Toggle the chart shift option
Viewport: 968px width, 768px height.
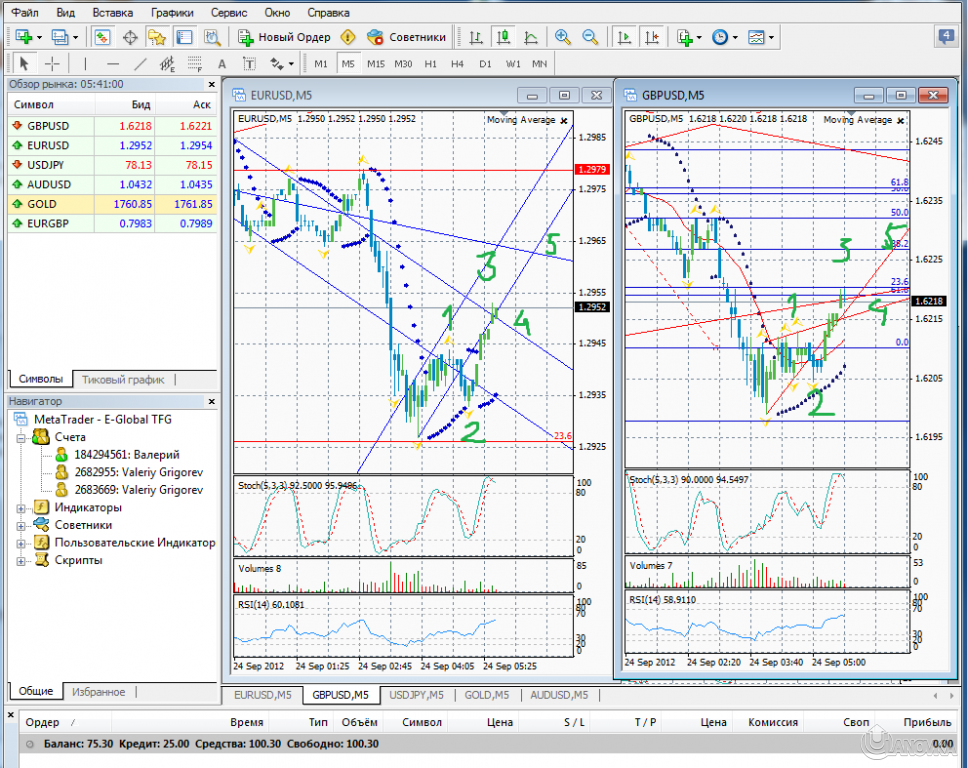point(651,37)
